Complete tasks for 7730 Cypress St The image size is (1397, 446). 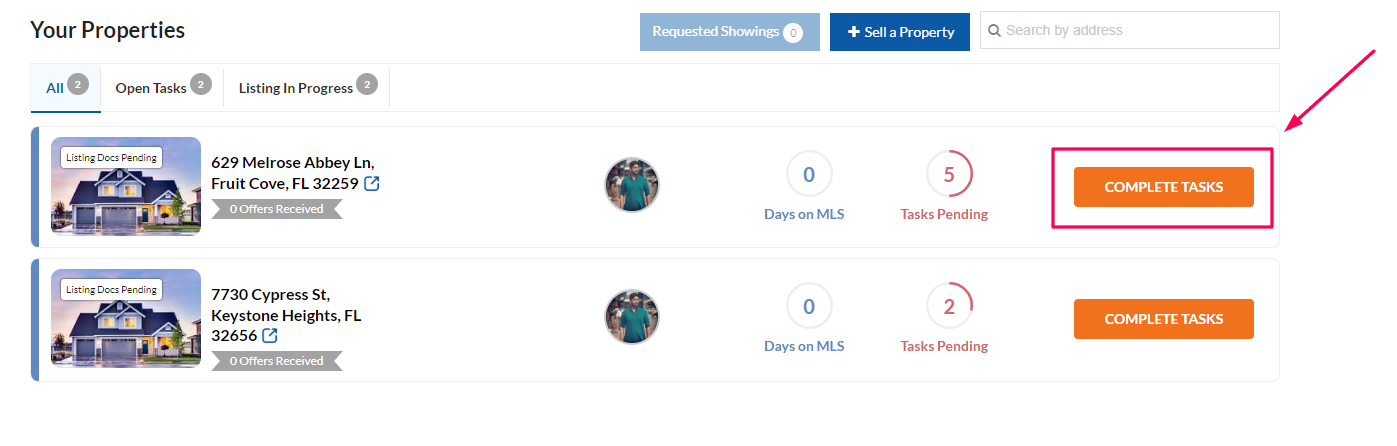(1163, 319)
